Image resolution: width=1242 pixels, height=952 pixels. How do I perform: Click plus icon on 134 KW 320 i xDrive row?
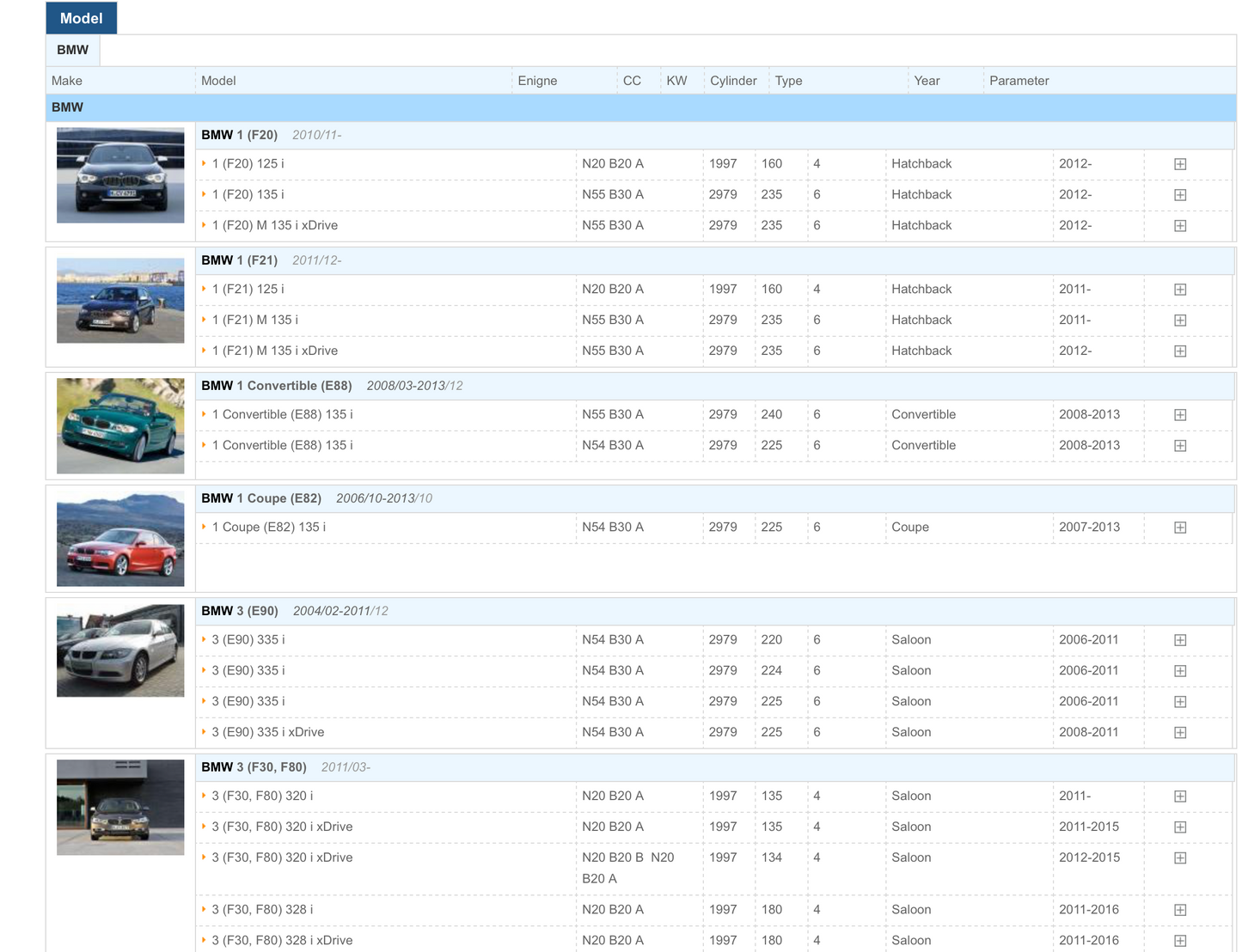click(x=1180, y=858)
